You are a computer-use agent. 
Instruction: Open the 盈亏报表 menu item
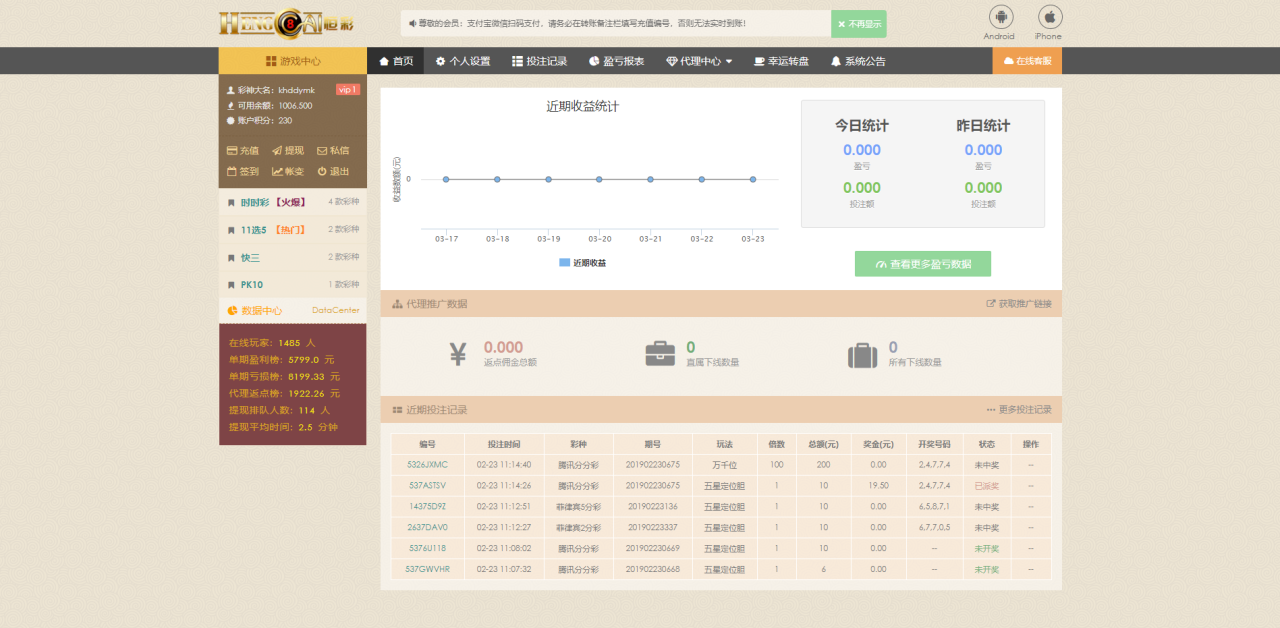(616, 61)
